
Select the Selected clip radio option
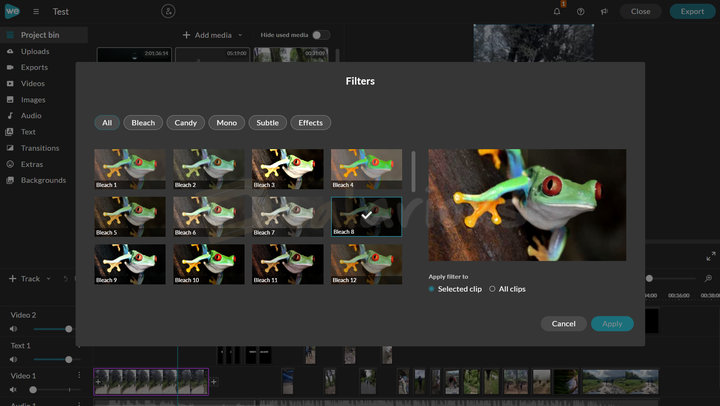click(x=431, y=289)
